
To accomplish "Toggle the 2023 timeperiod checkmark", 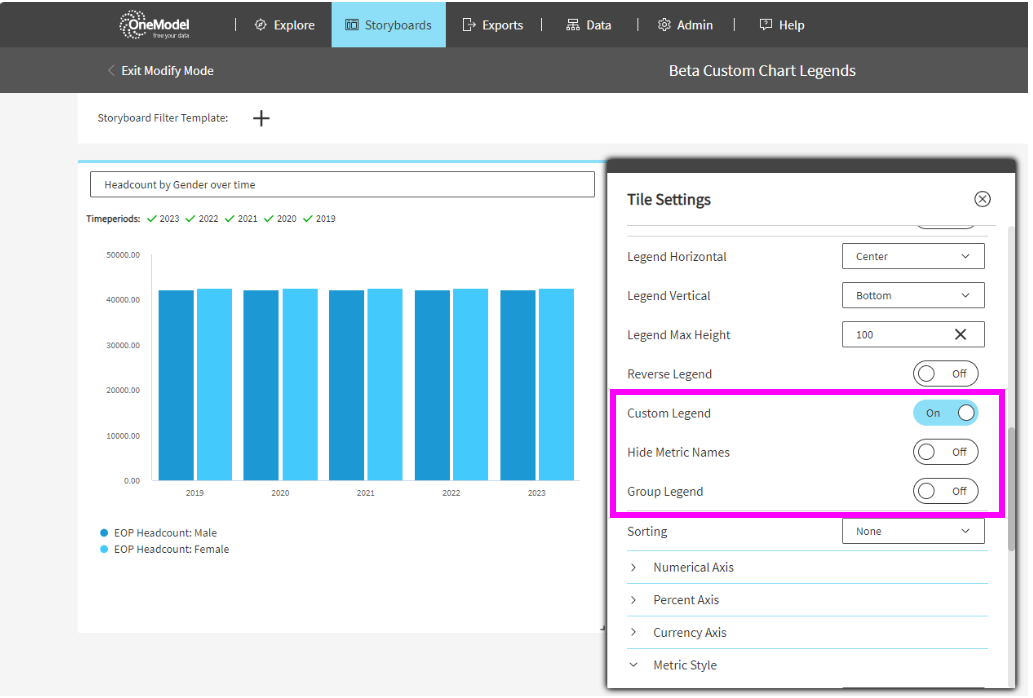I will (152, 218).
